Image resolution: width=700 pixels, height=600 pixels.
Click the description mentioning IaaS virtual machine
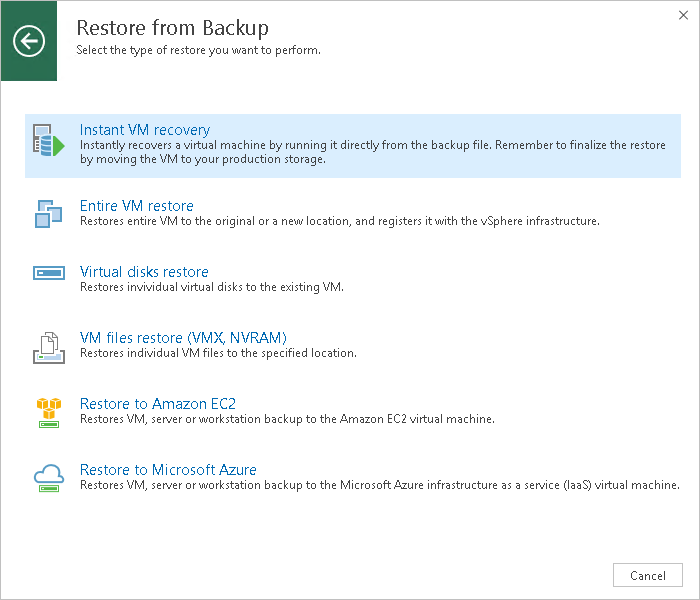[x=379, y=485]
